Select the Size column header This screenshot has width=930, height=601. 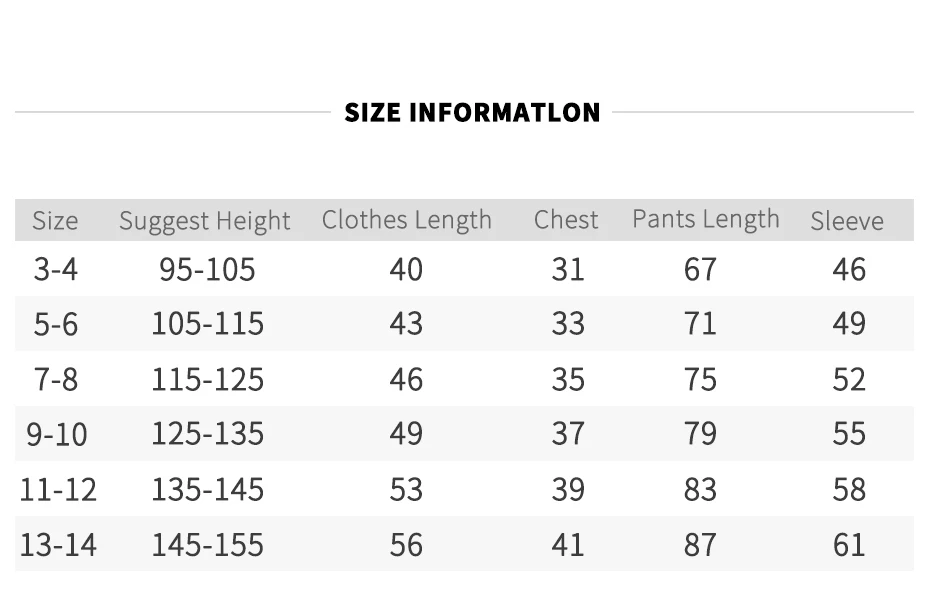tap(55, 221)
